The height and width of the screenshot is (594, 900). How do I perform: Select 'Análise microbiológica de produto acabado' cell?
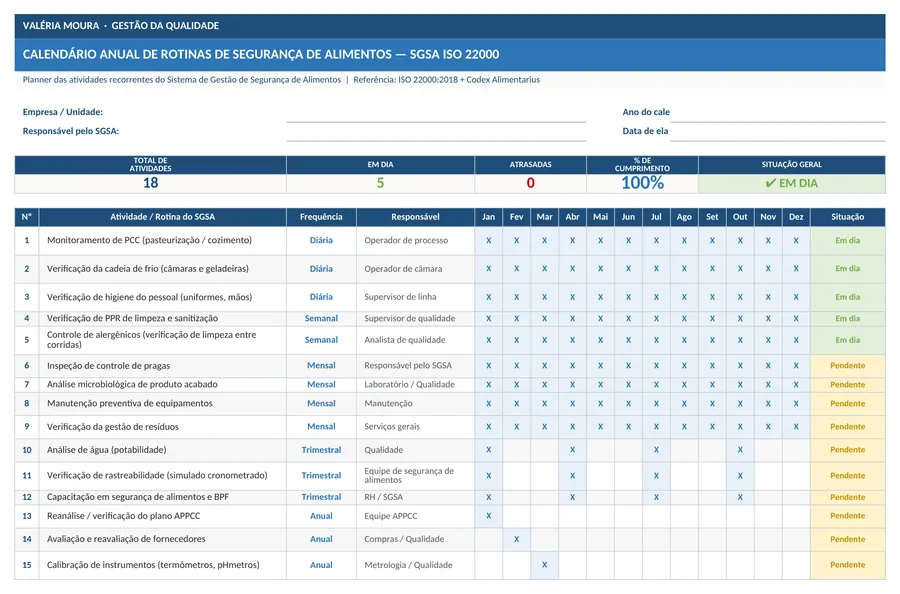click(162, 385)
